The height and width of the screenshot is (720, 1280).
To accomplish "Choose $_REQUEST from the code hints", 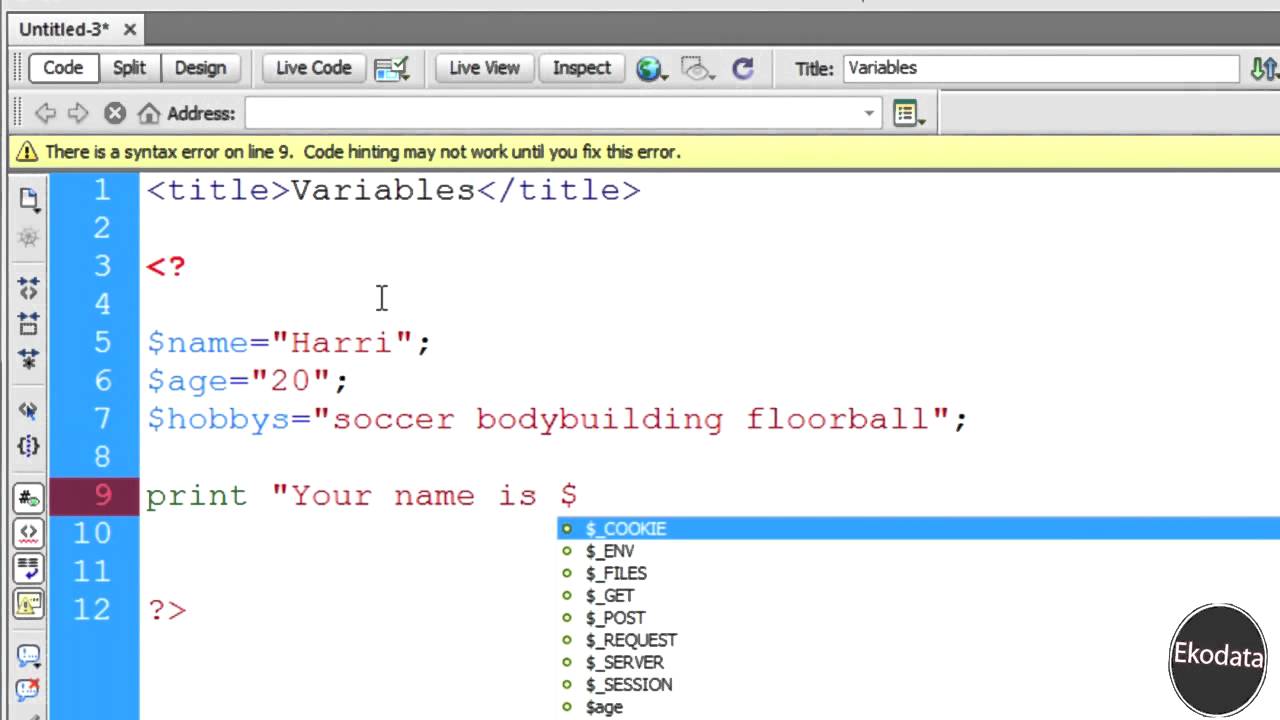I will coord(918,640).
